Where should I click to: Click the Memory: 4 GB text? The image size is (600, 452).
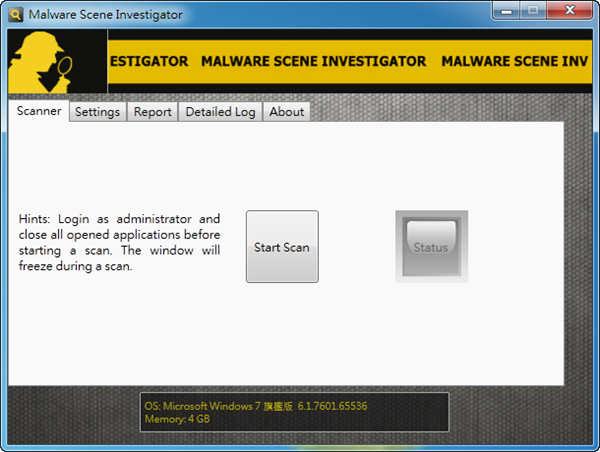coord(177,419)
